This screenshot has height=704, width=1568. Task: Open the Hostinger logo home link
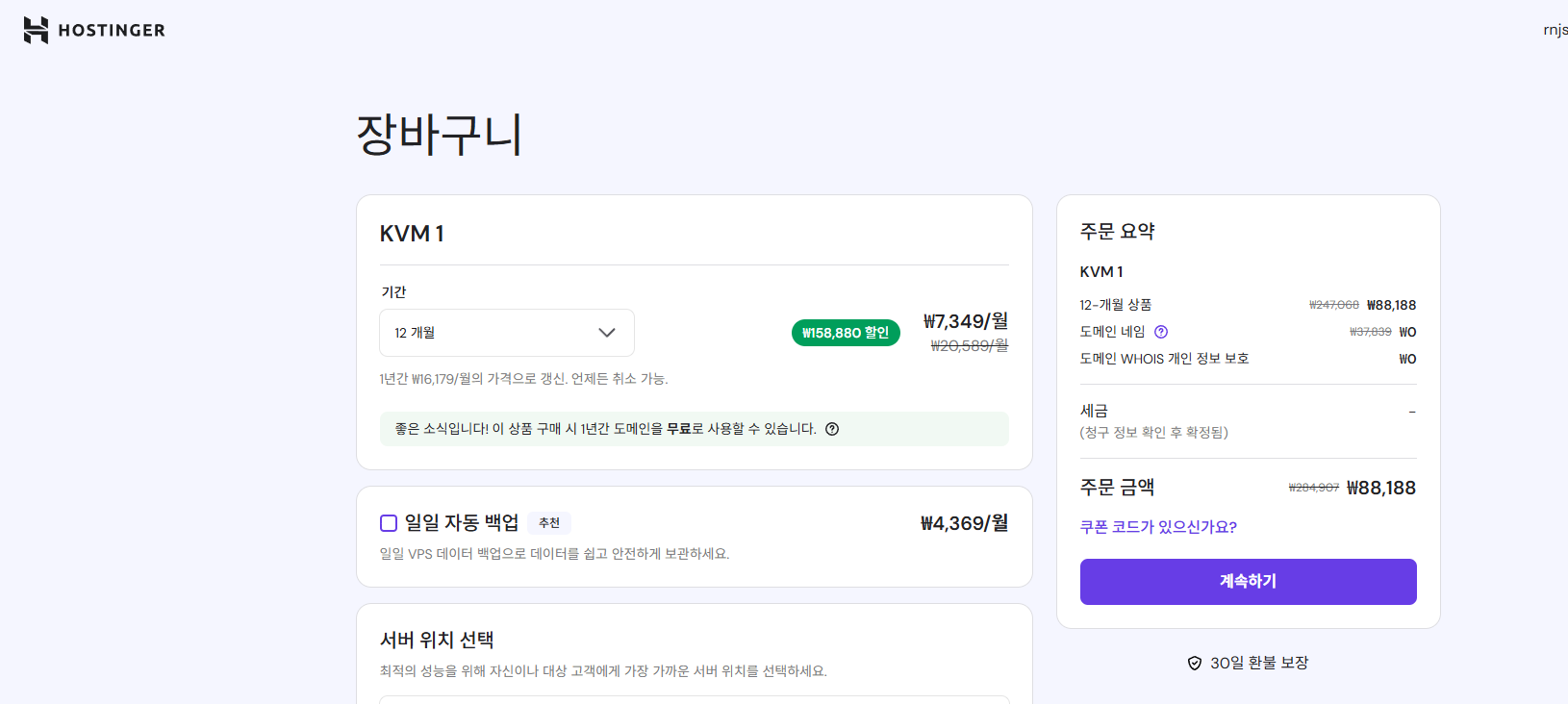[94, 31]
